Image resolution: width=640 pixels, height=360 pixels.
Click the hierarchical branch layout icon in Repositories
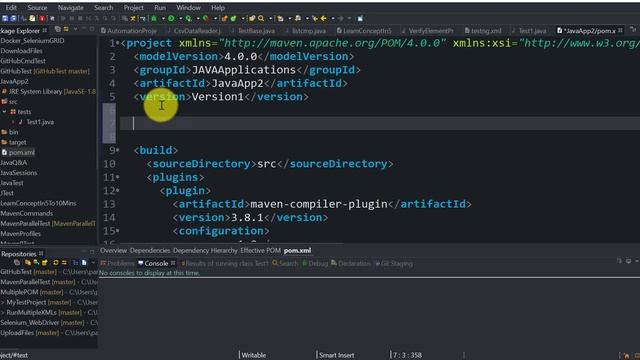(x=76, y=262)
